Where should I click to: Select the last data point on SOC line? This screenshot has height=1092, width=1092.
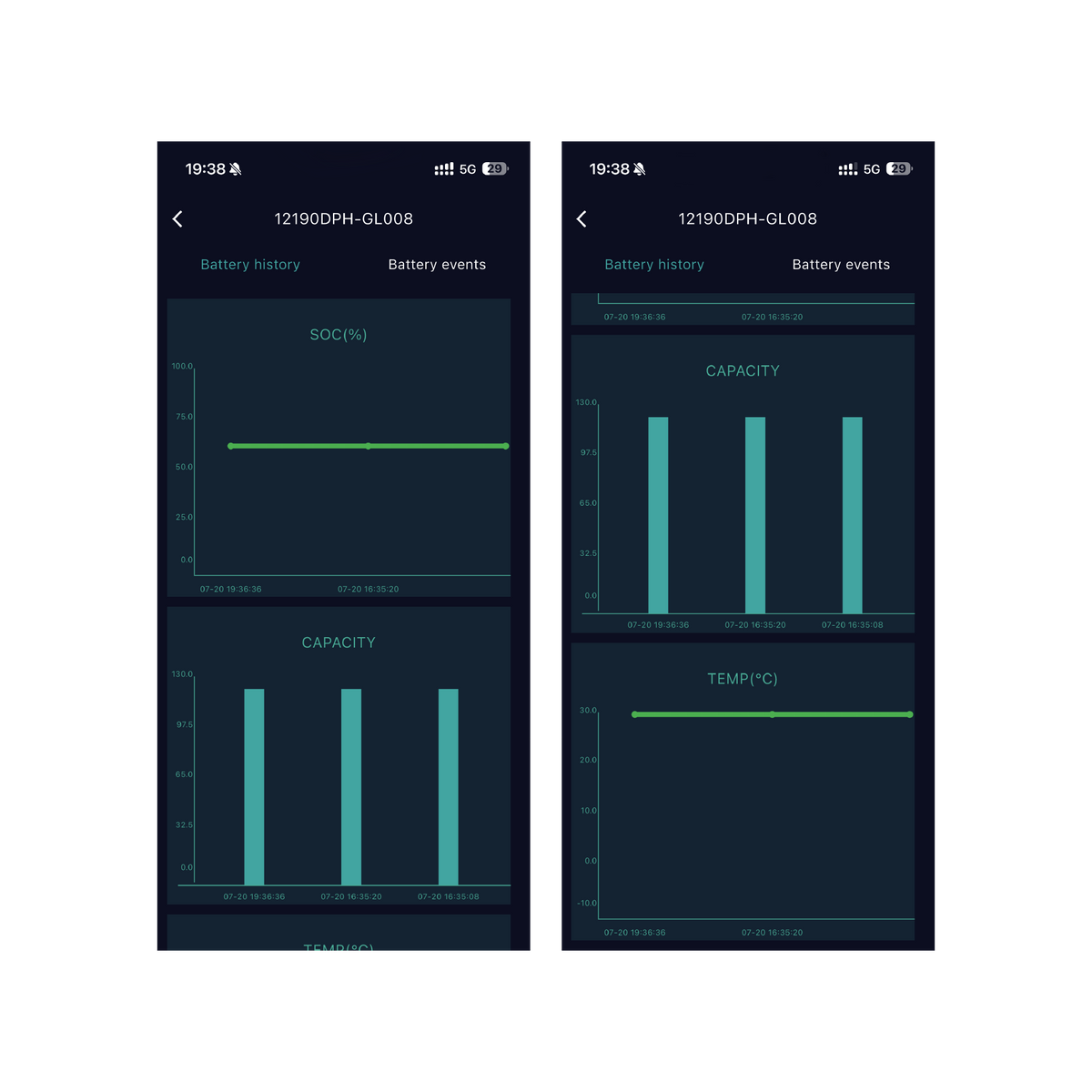click(x=506, y=446)
